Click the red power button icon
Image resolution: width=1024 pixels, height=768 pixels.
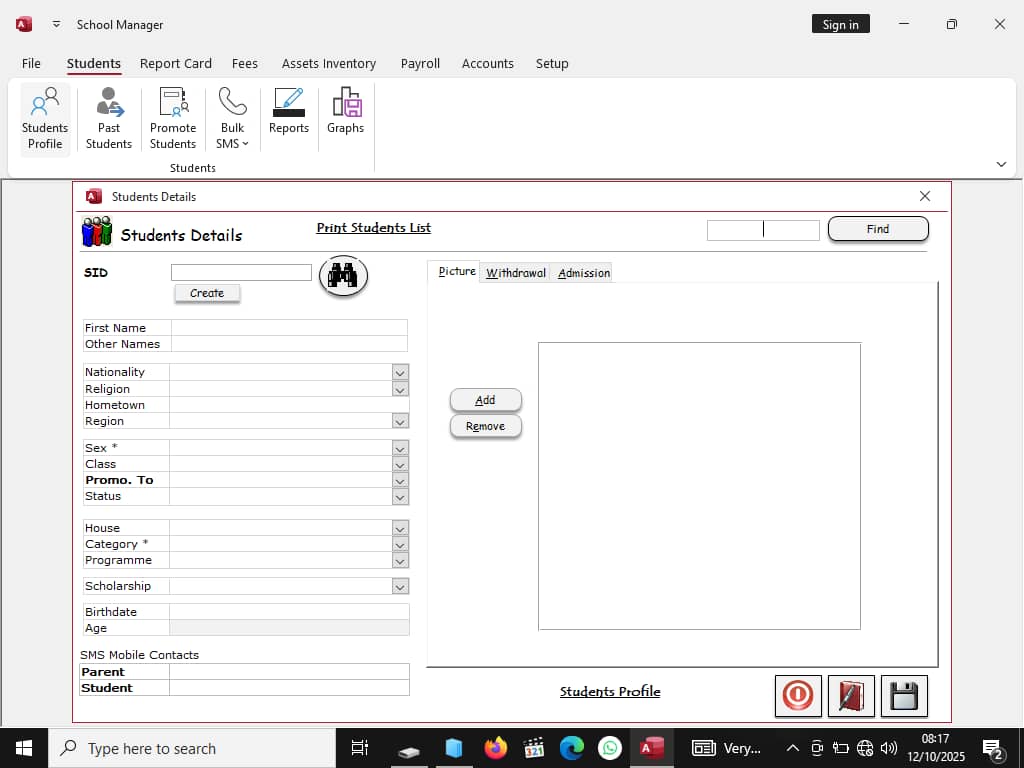coord(798,696)
